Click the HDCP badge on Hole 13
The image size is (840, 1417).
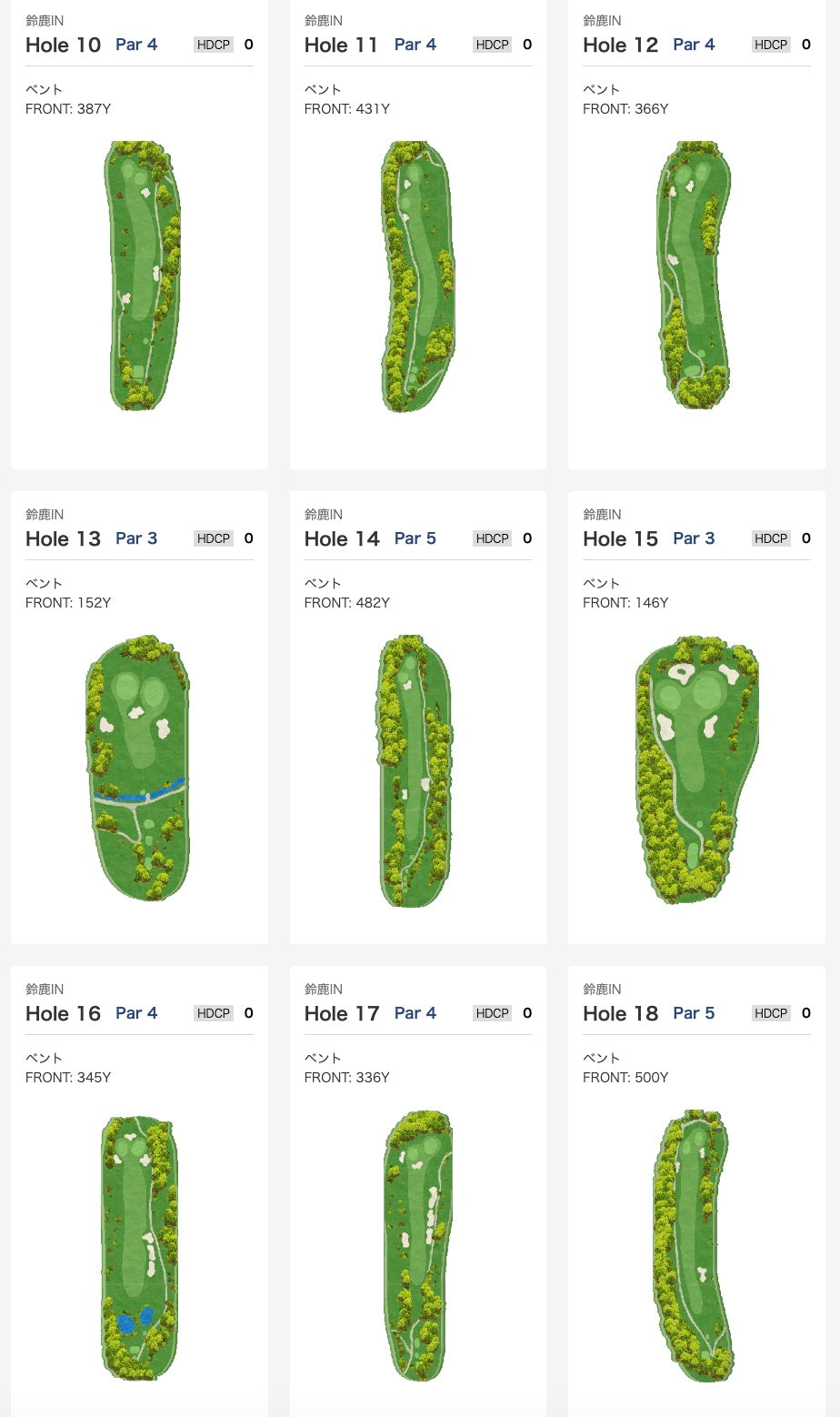[214, 538]
